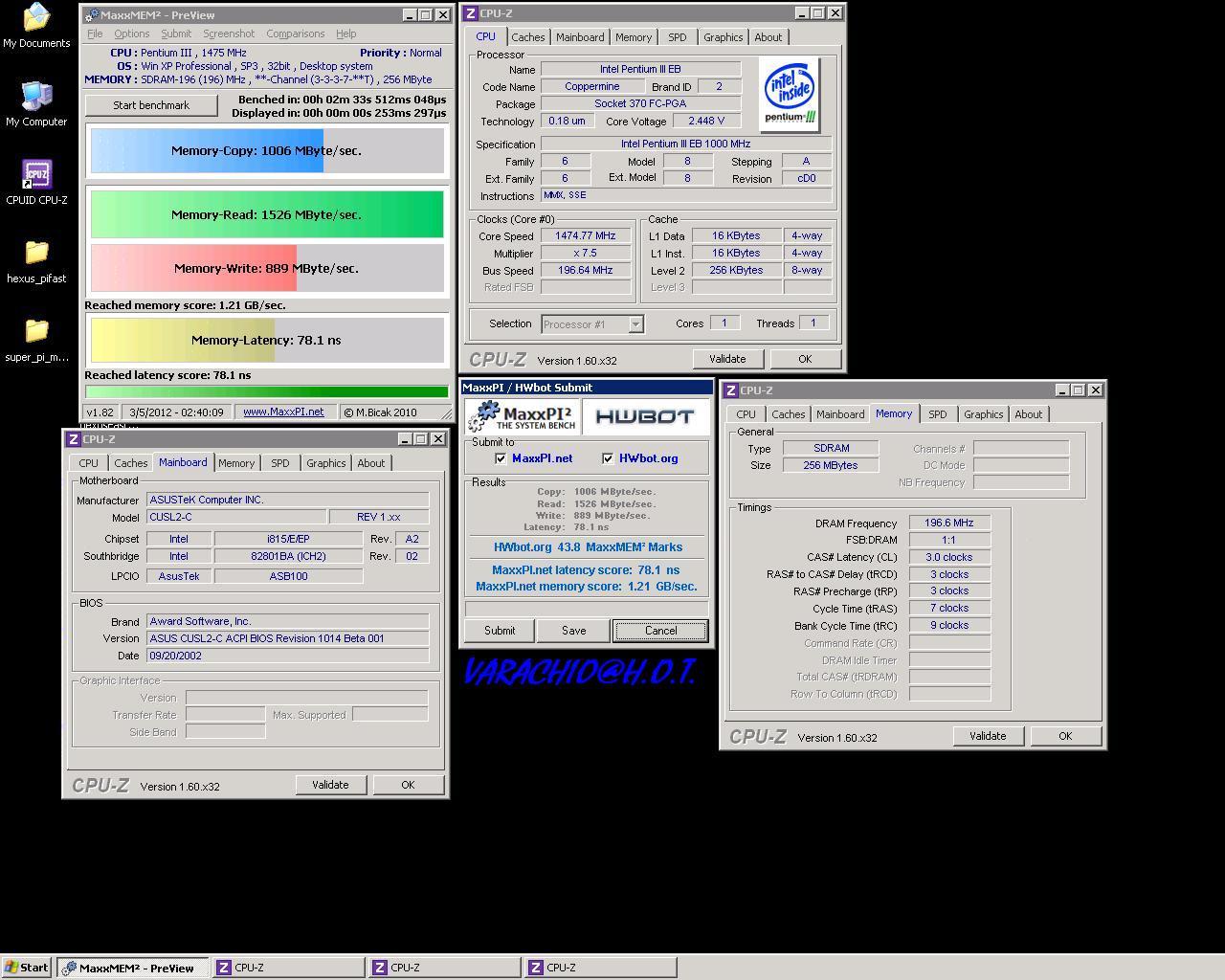Open the Options menu in MaxxMEM²

click(x=132, y=33)
